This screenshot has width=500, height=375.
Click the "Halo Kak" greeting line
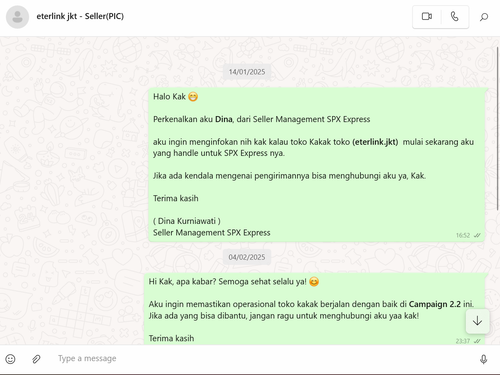pos(175,97)
